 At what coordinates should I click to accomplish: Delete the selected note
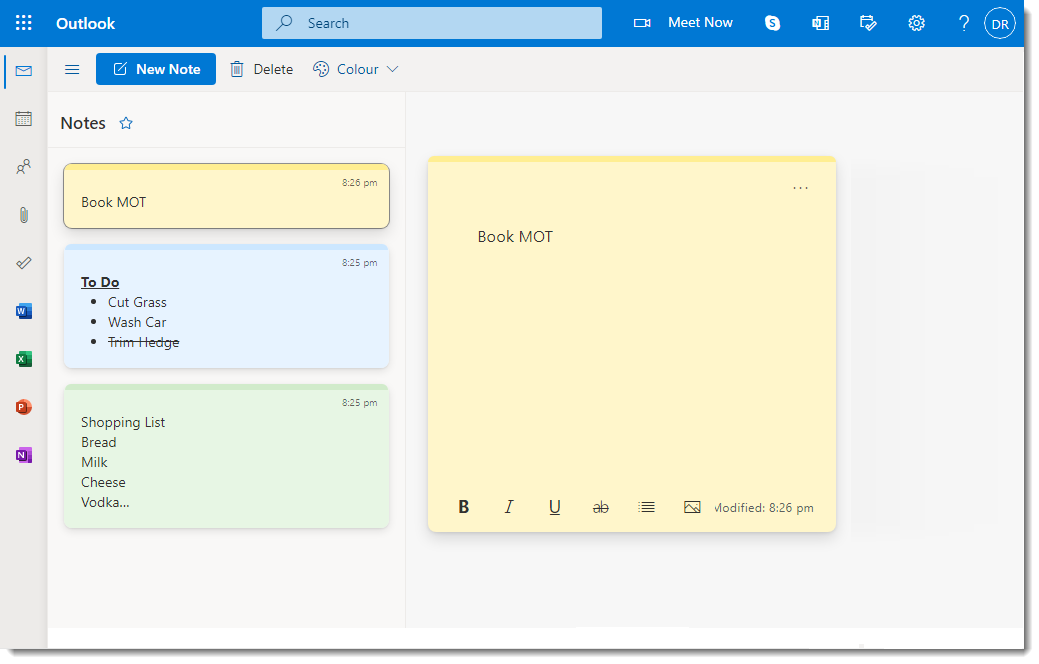click(x=261, y=69)
